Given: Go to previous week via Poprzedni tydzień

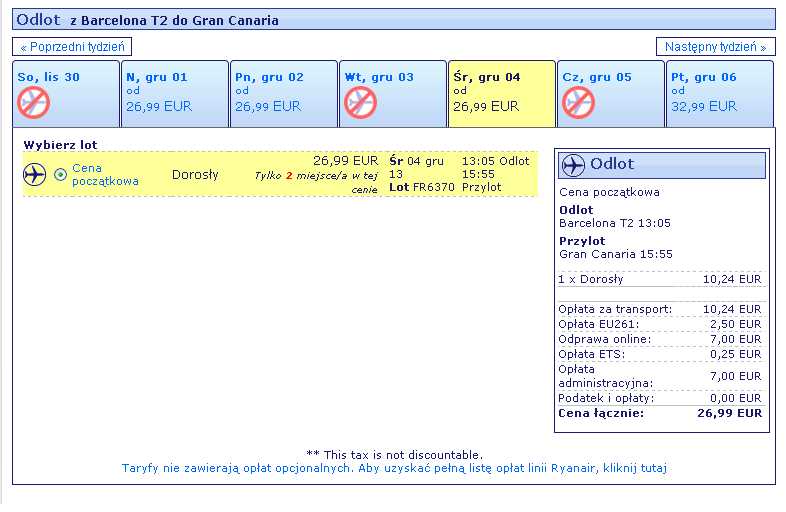Looking at the screenshot, I should pos(72,47).
